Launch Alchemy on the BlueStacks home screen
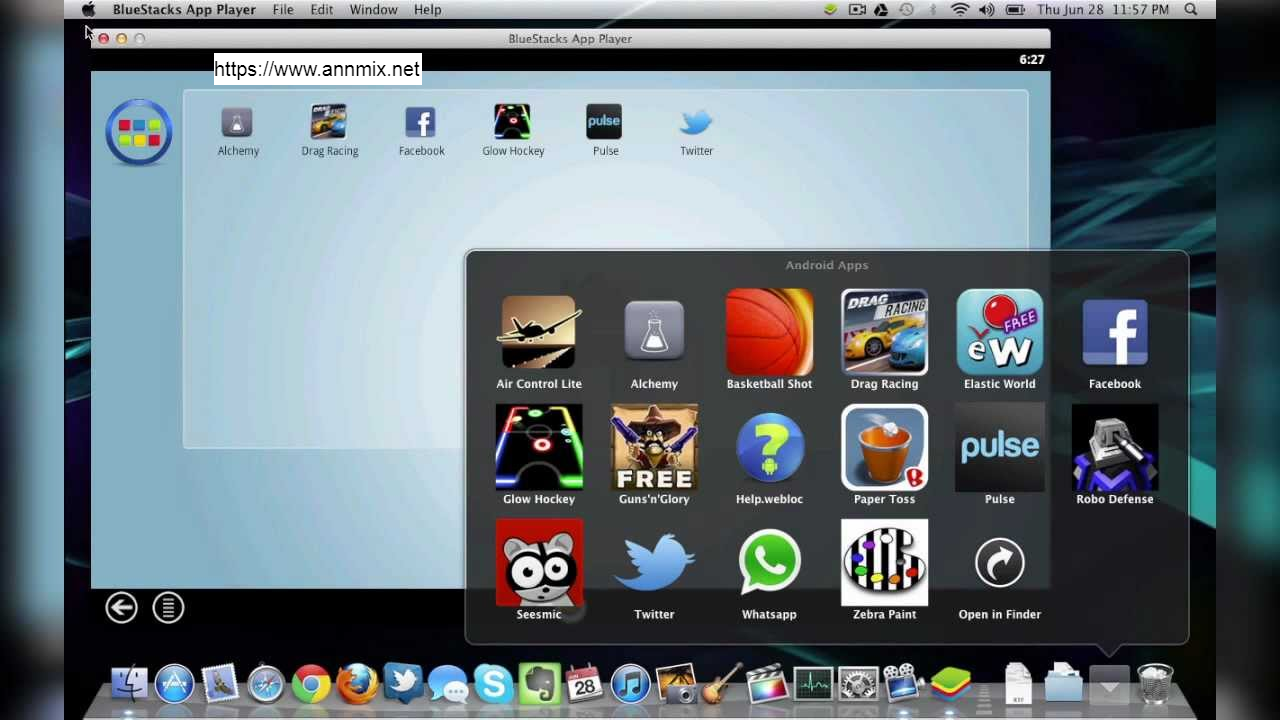The height and width of the screenshot is (720, 1280). pyautogui.click(x=237, y=122)
